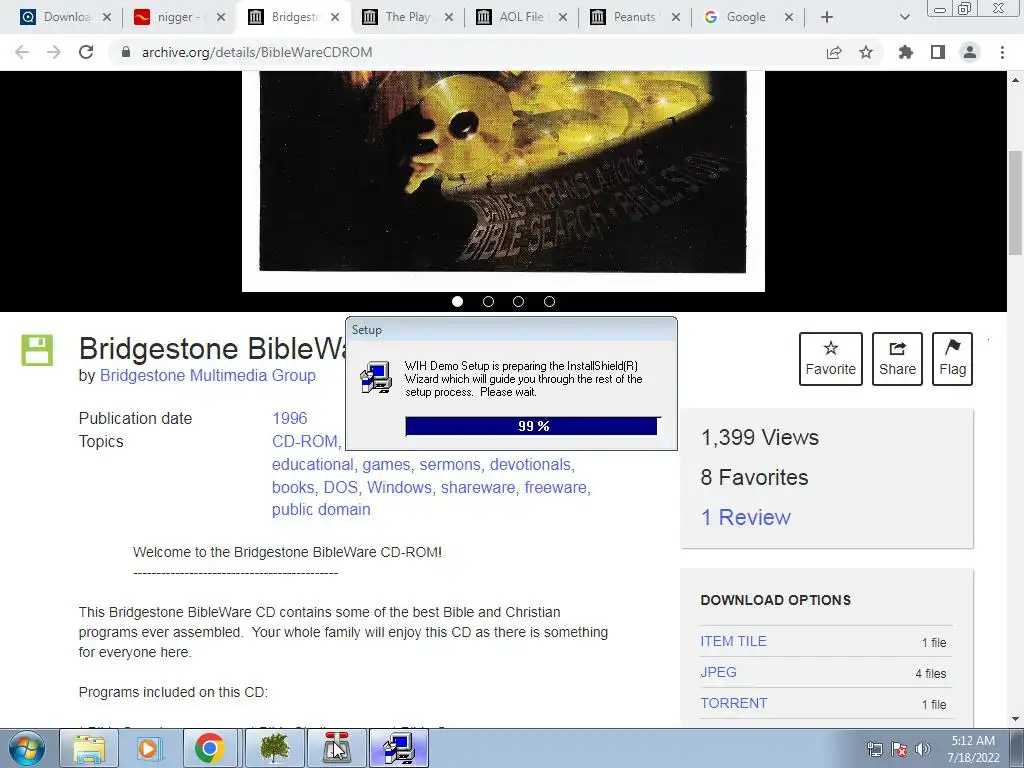Image resolution: width=1024 pixels, height=768 pixels.
Task: Open the Windows topic link
Action: [399, 487]
